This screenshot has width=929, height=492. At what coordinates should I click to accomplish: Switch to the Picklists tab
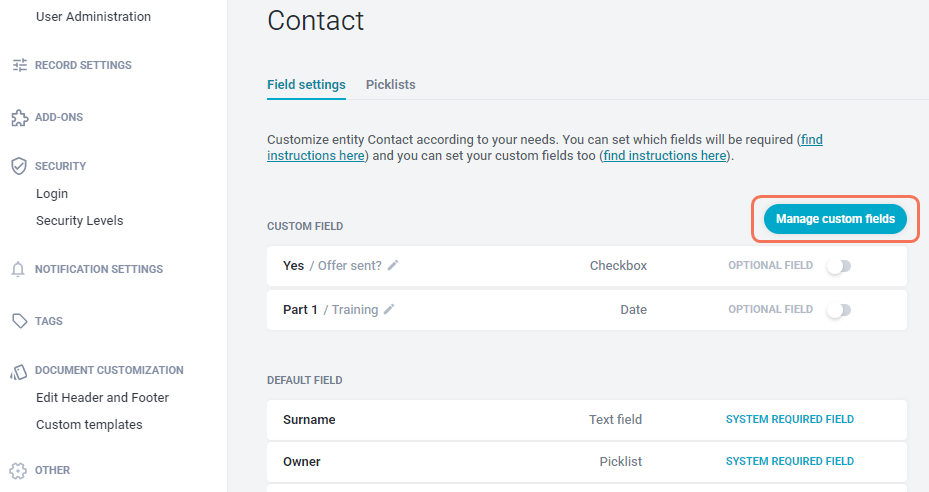click(x=390, y=85)
